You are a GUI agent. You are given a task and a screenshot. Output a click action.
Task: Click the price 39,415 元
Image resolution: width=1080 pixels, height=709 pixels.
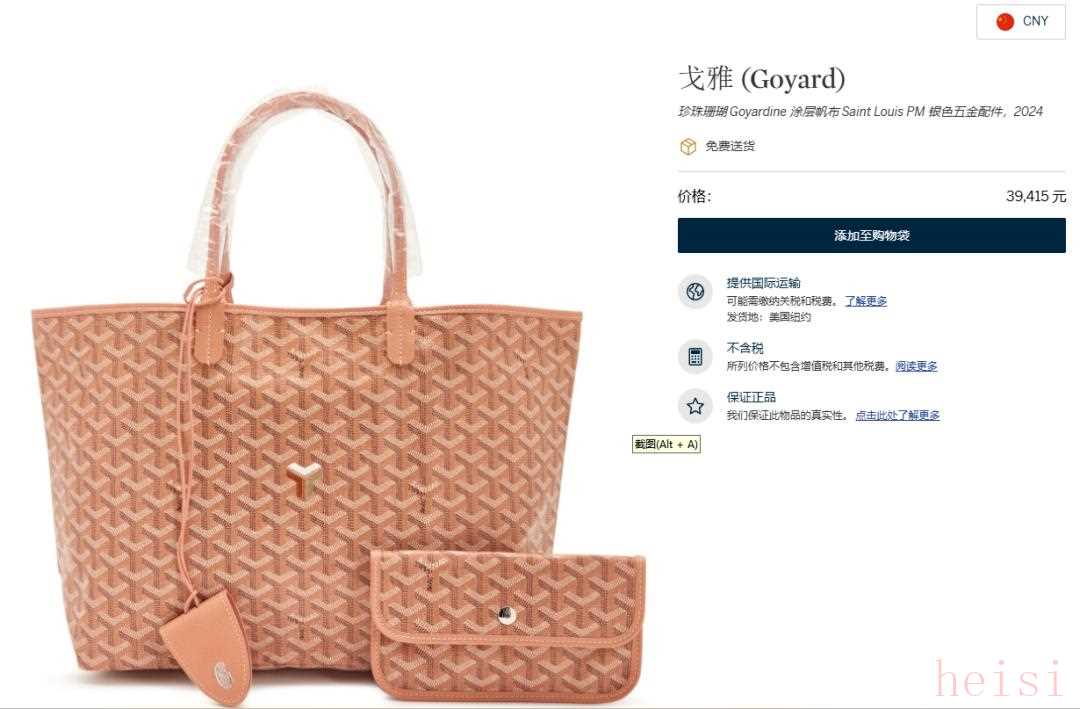(x=1036, y=196)
